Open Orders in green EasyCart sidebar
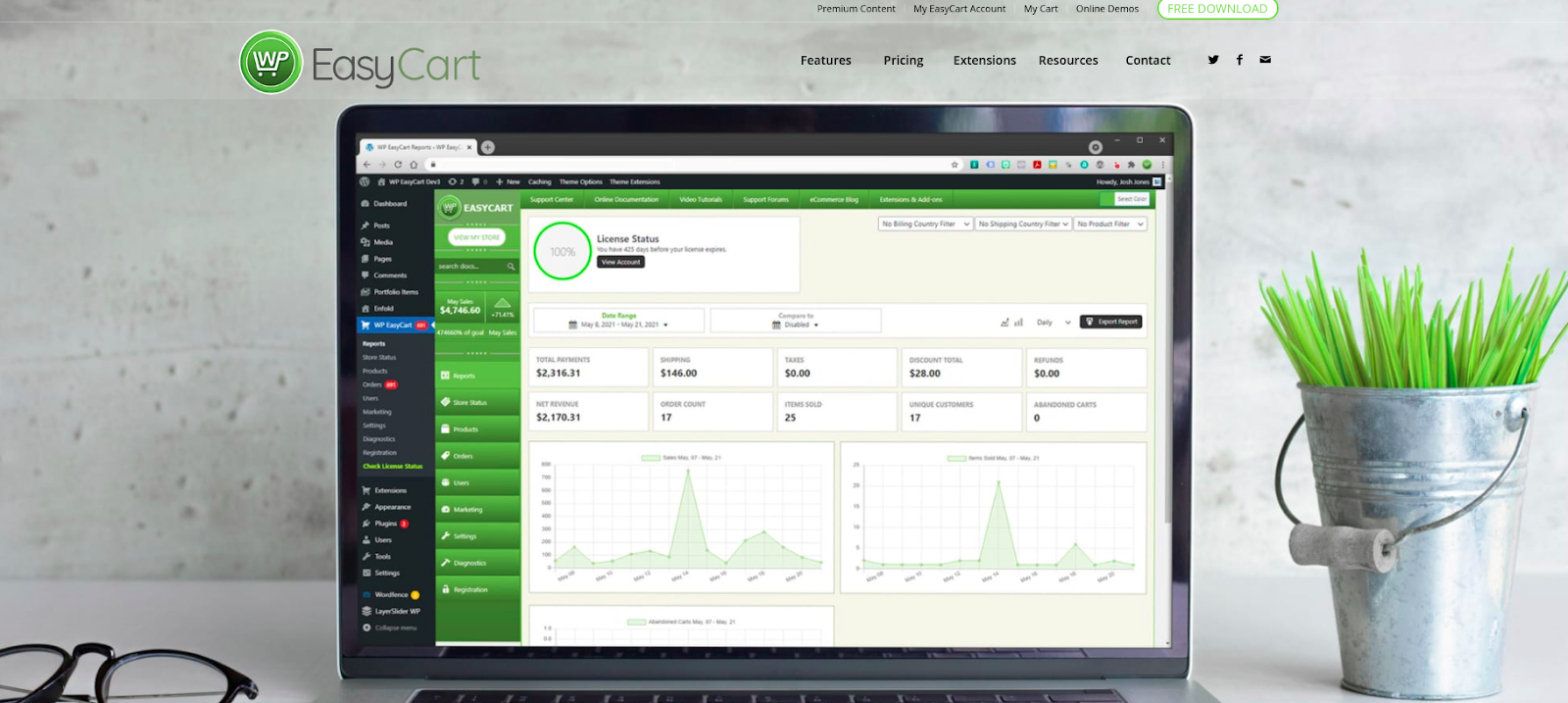This screenshot has height=703, width=1568. (x=477, y=456)
